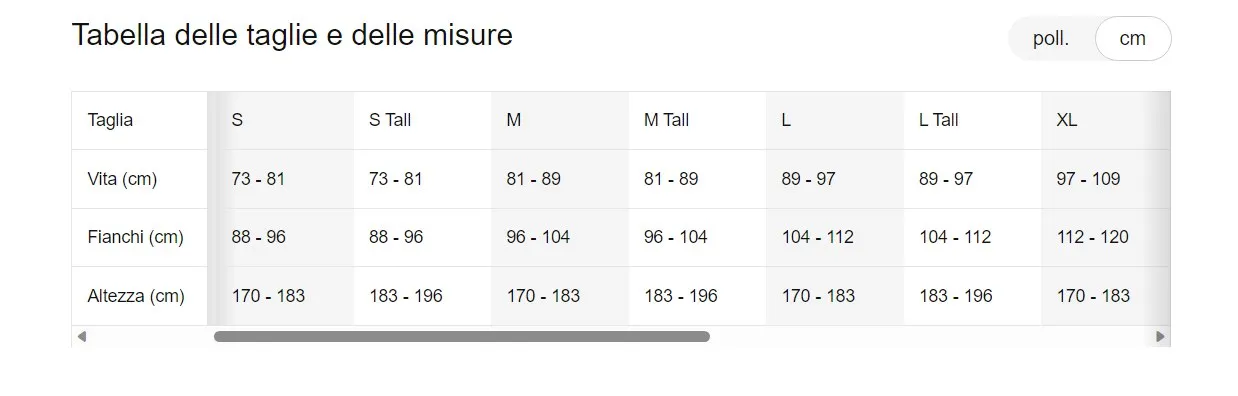1238x396 pixels.
Task: Switch units to poll. (inches)
Action: [x=1051, y=39]
